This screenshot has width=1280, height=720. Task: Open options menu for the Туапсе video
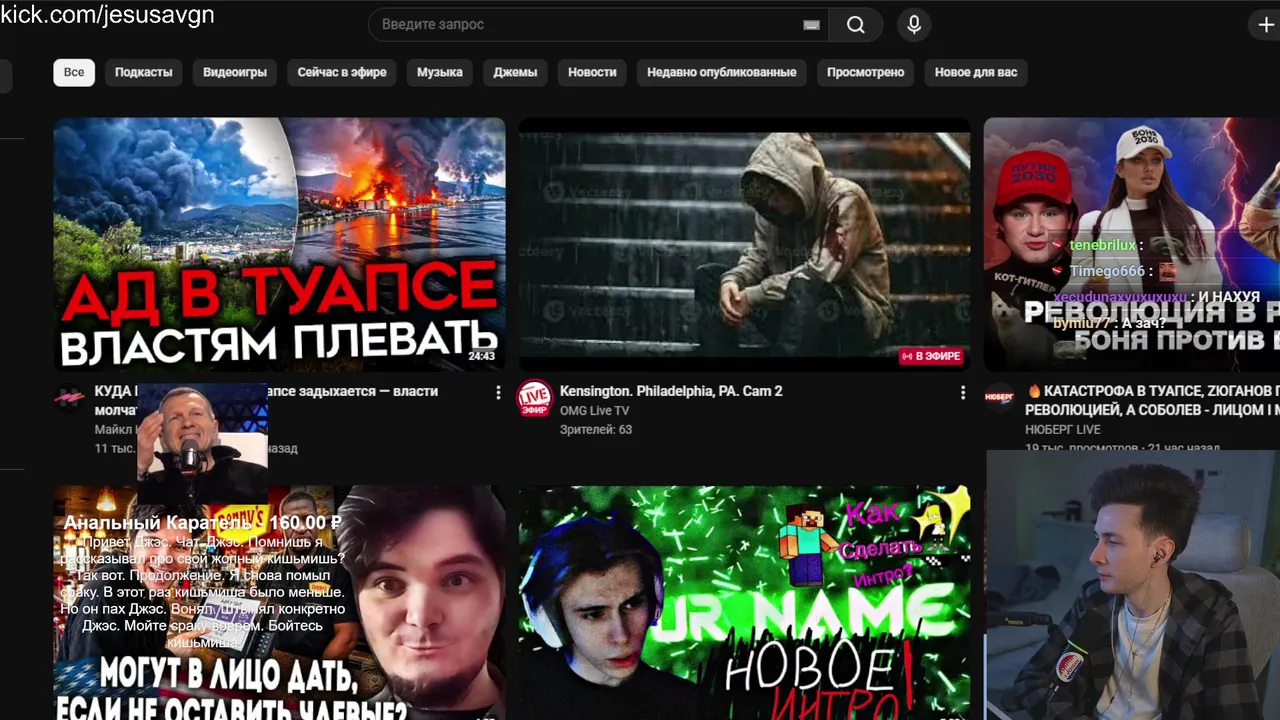(498, 393)
